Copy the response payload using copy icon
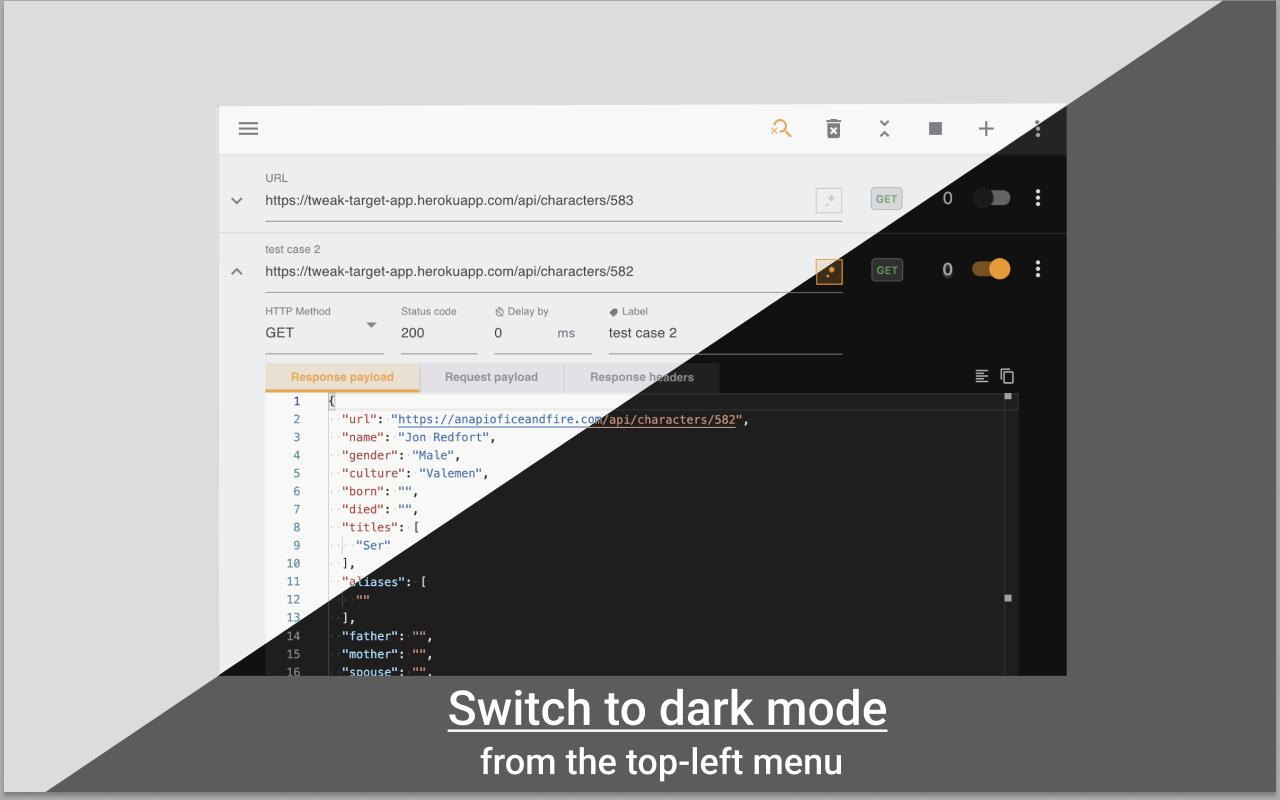Image resolution: width=1280 pixels, height=800 pixels. point(1007,375)
